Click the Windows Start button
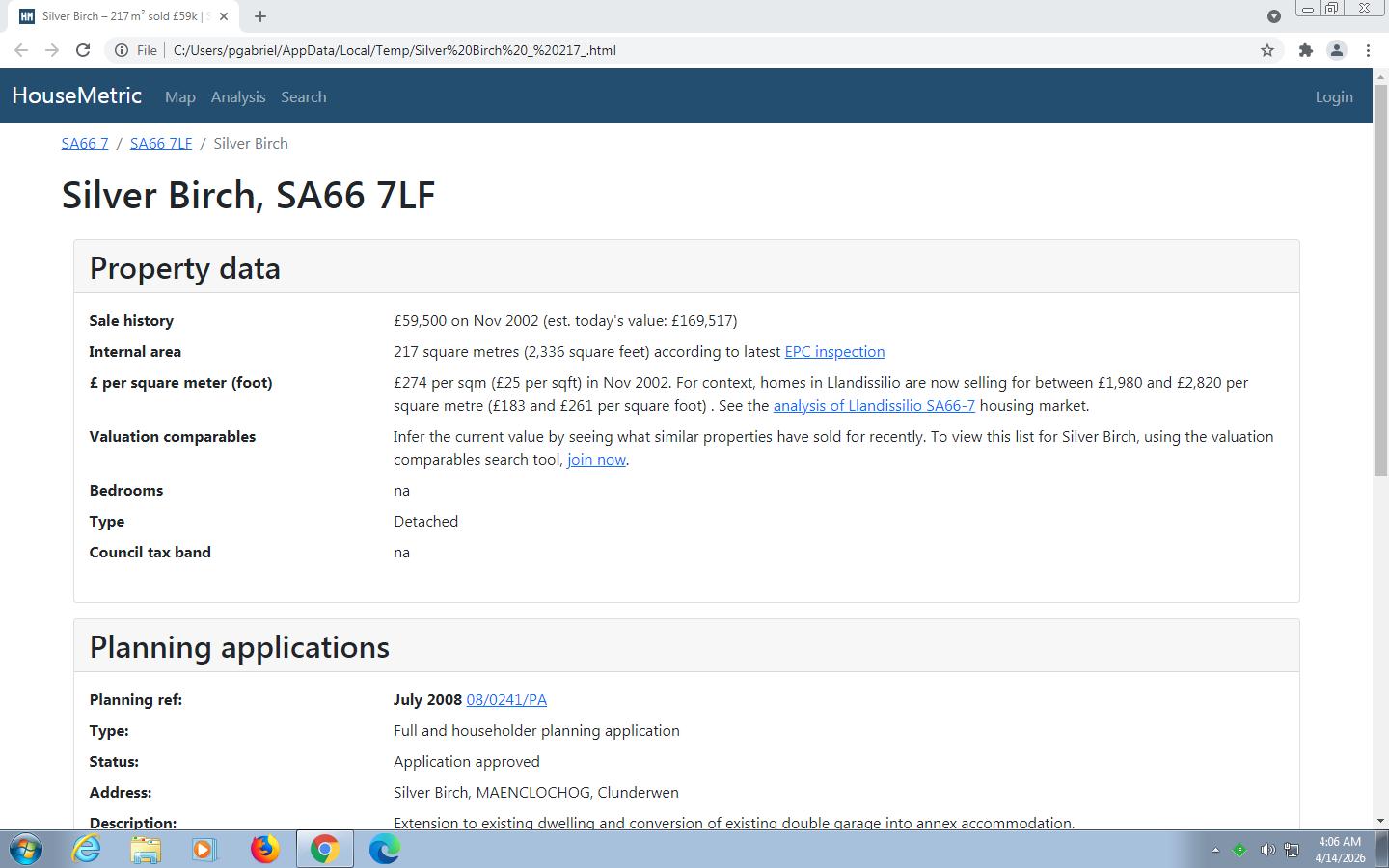Image resolution: width=1389 pixels, height=868 pixels. (26, 849)
